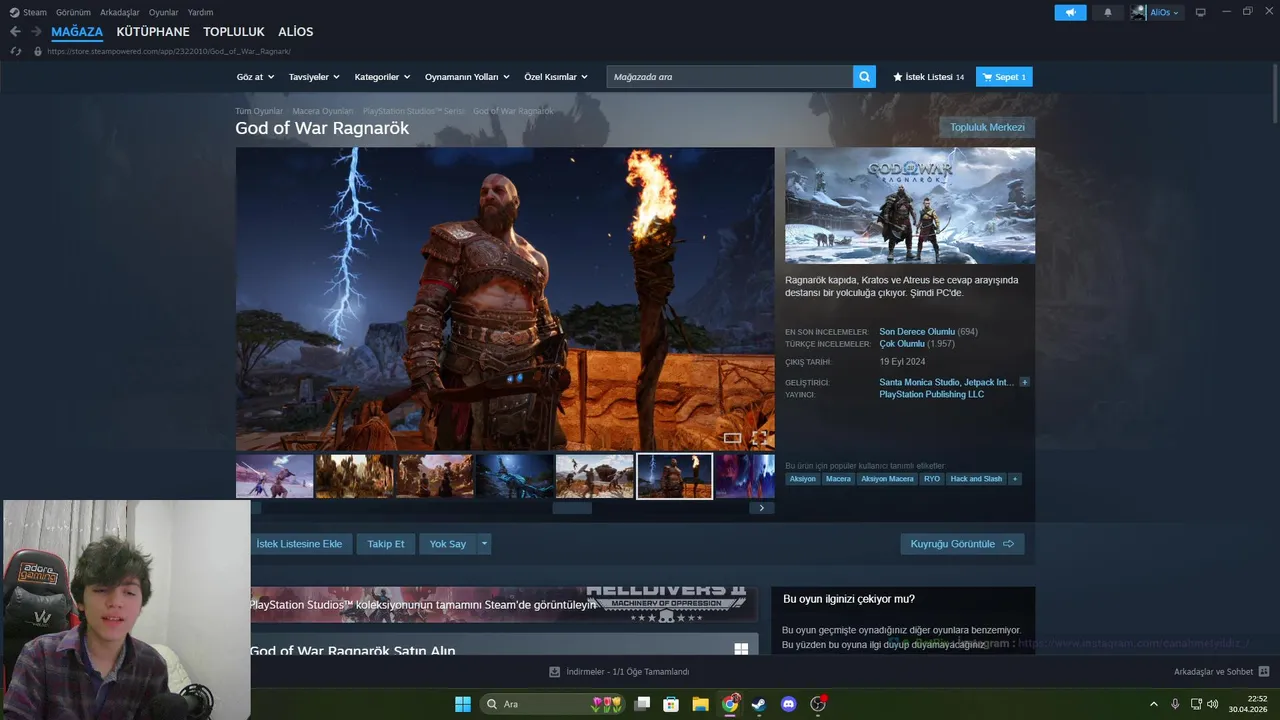Click the Aksiyon tag
This screenshot has height=720, width=1280.
pyautogui.click(x=802, y=479)
